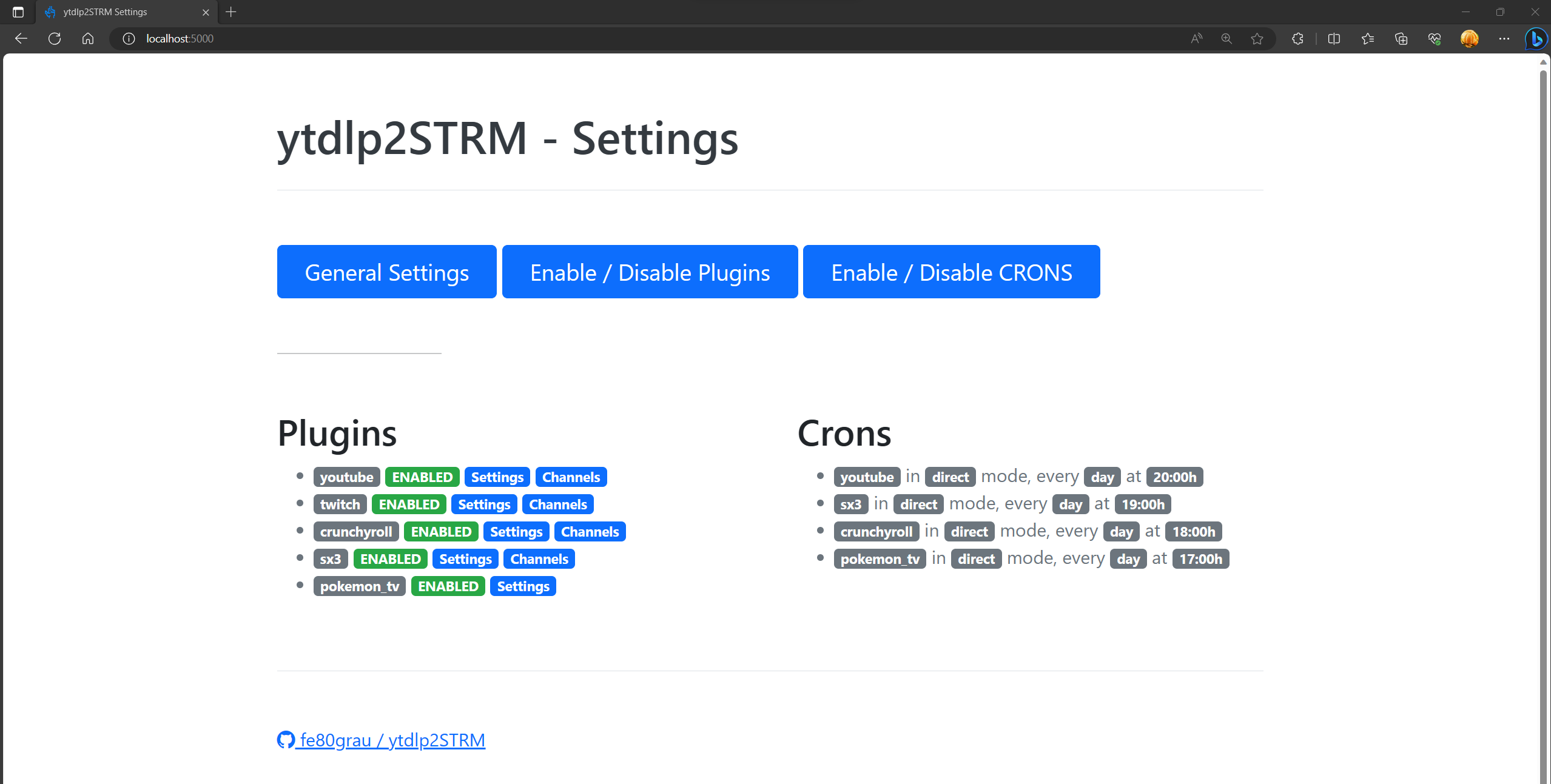Open General Settings button
Image resolution: width=1551 pixels, height=784 pixels.
pos(386,272)
